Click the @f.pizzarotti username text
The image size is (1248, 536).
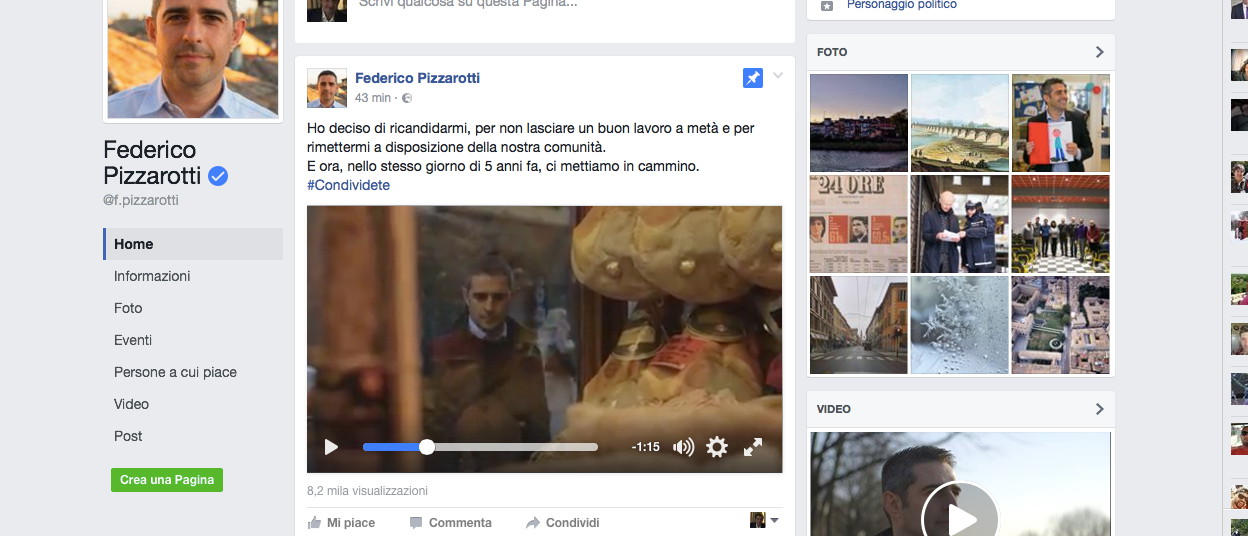click(143, 200)
